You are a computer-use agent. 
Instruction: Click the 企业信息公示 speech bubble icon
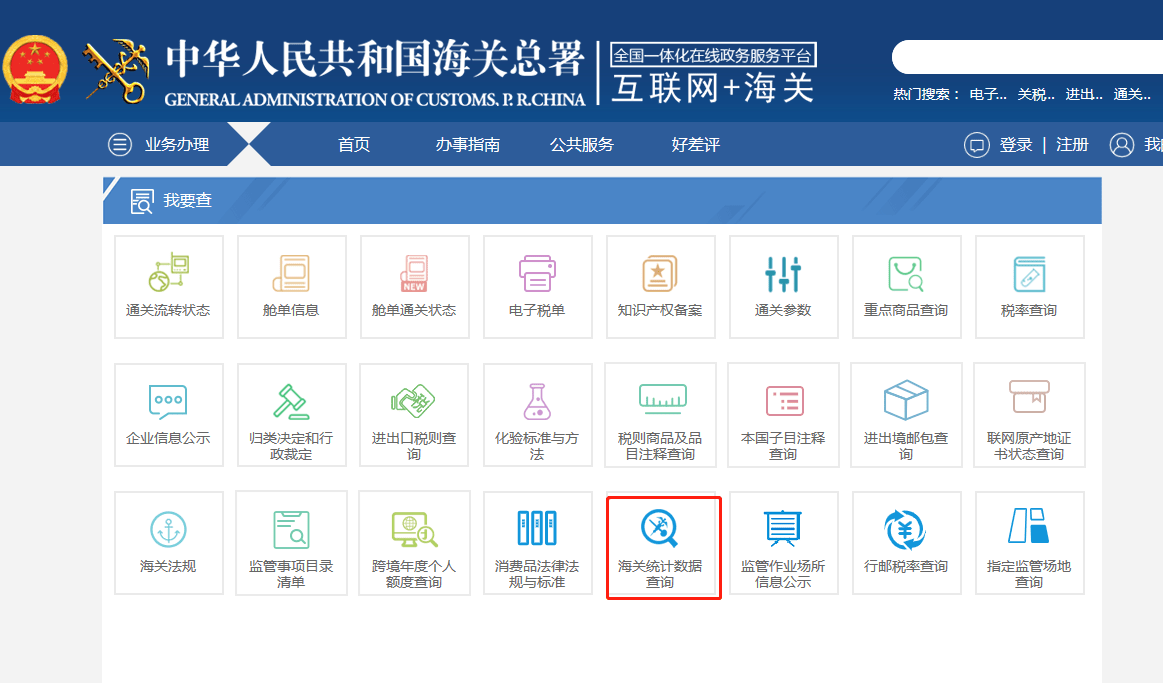click(x=168, y=415)
